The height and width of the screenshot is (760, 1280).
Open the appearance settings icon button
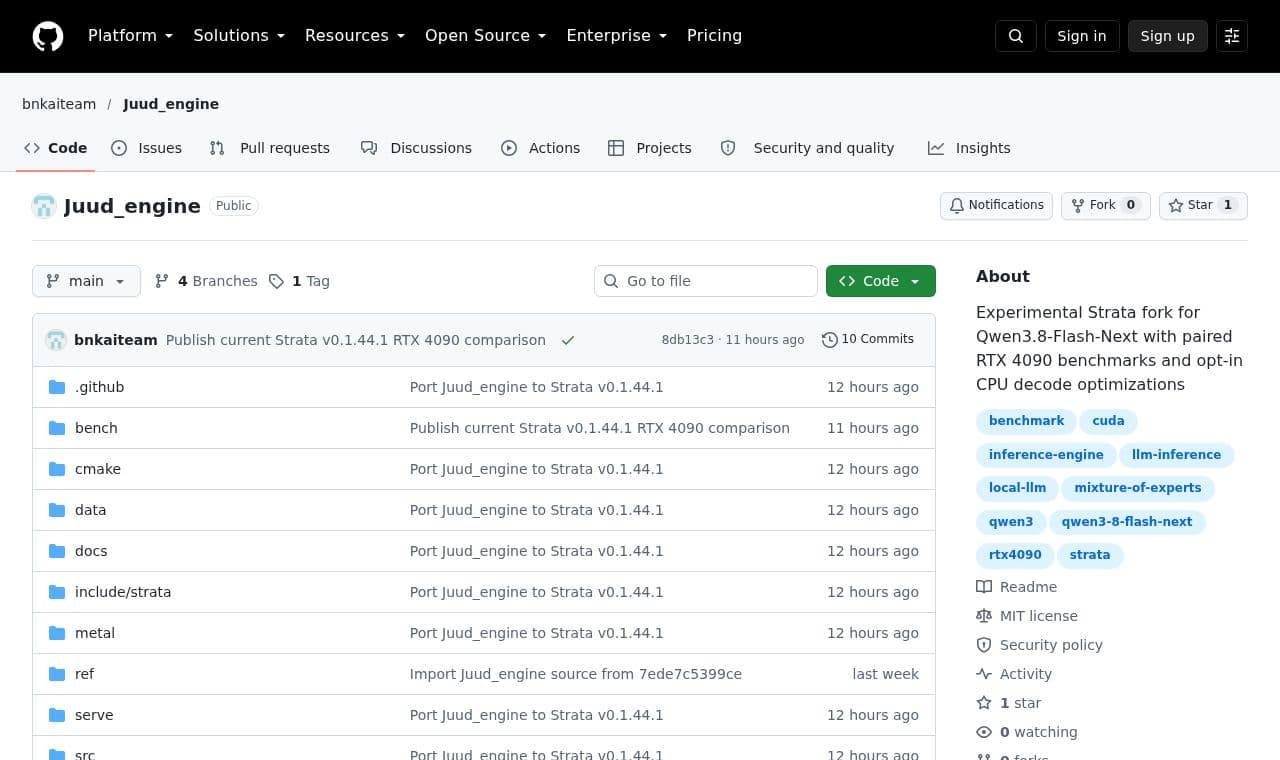click(1232, 36)
